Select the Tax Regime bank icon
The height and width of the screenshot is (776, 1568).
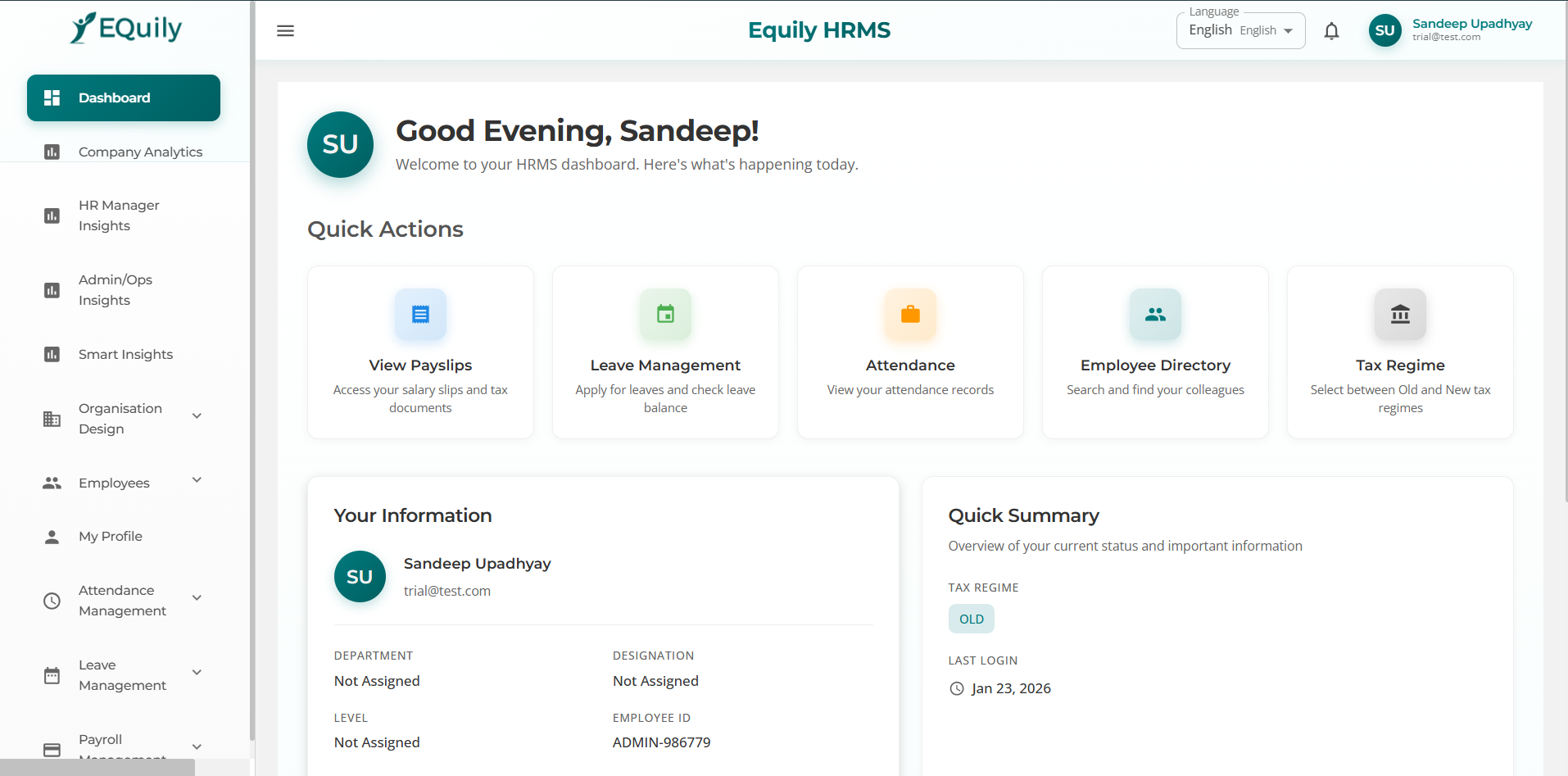click(x=1400, y=314)
